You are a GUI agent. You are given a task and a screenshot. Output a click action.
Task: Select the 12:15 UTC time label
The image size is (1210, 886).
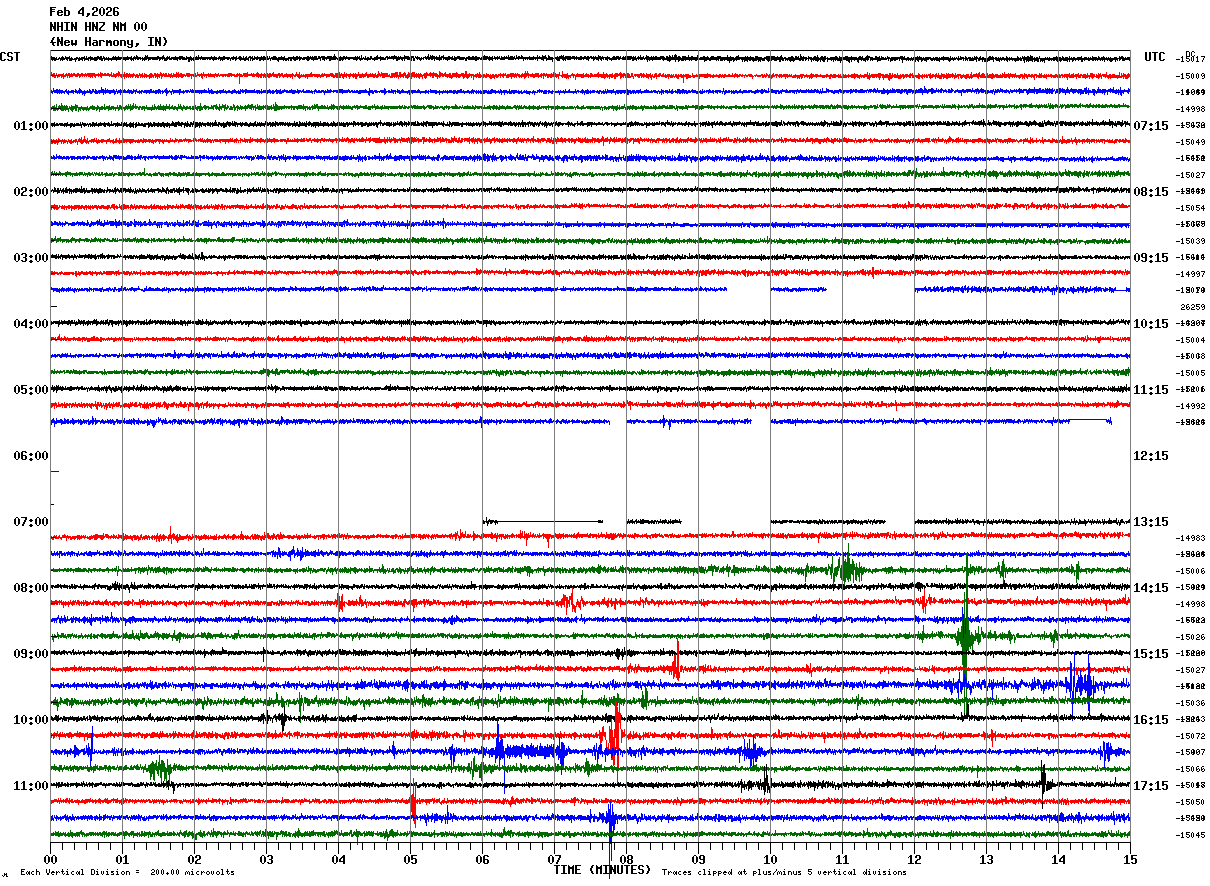(x=1151, y=456)
